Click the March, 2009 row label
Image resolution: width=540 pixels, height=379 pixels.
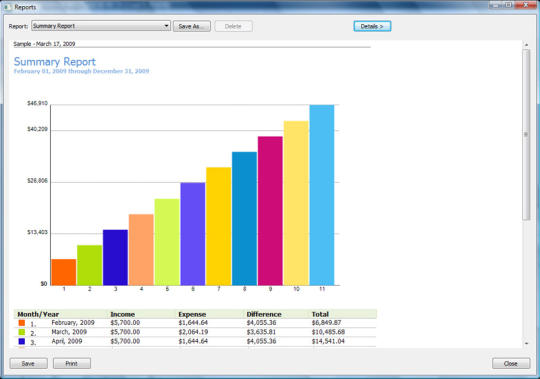coord(69,332)
